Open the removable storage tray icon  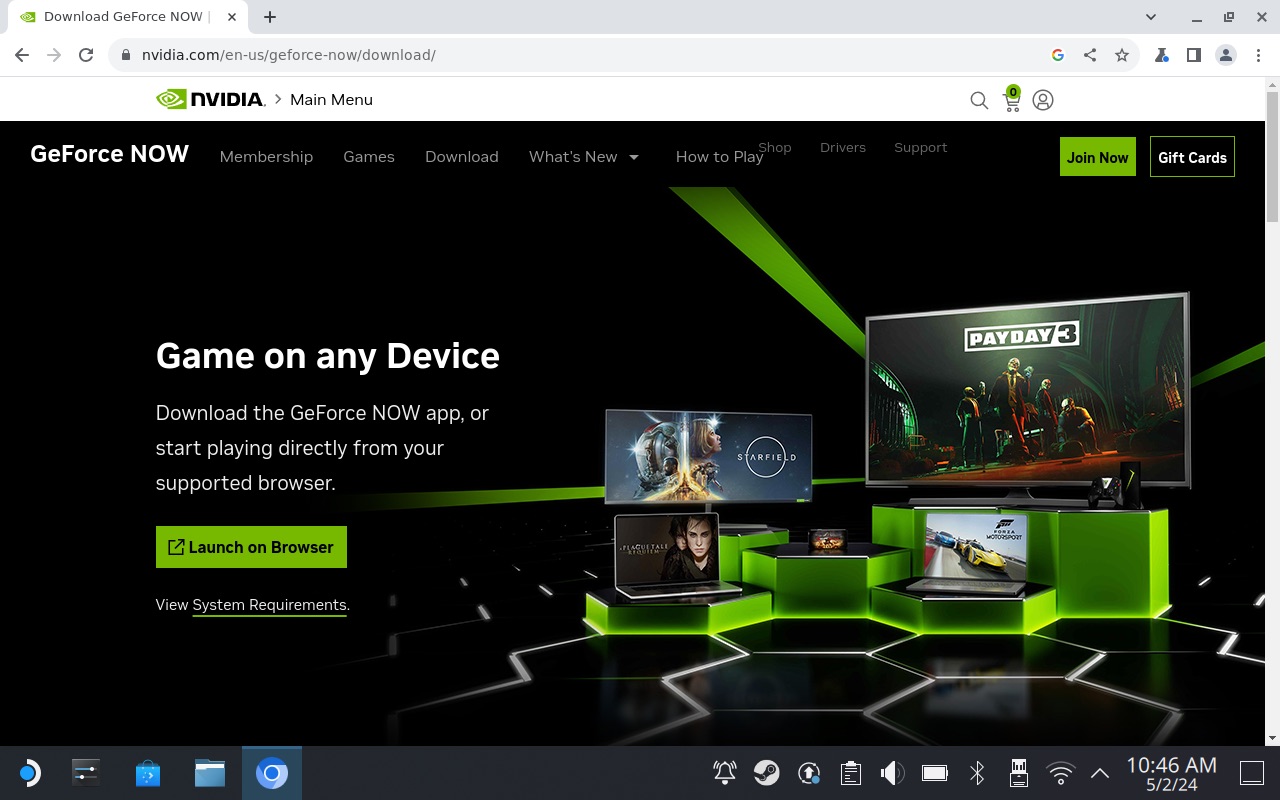pyautogui.click(x=1019, y=772)
